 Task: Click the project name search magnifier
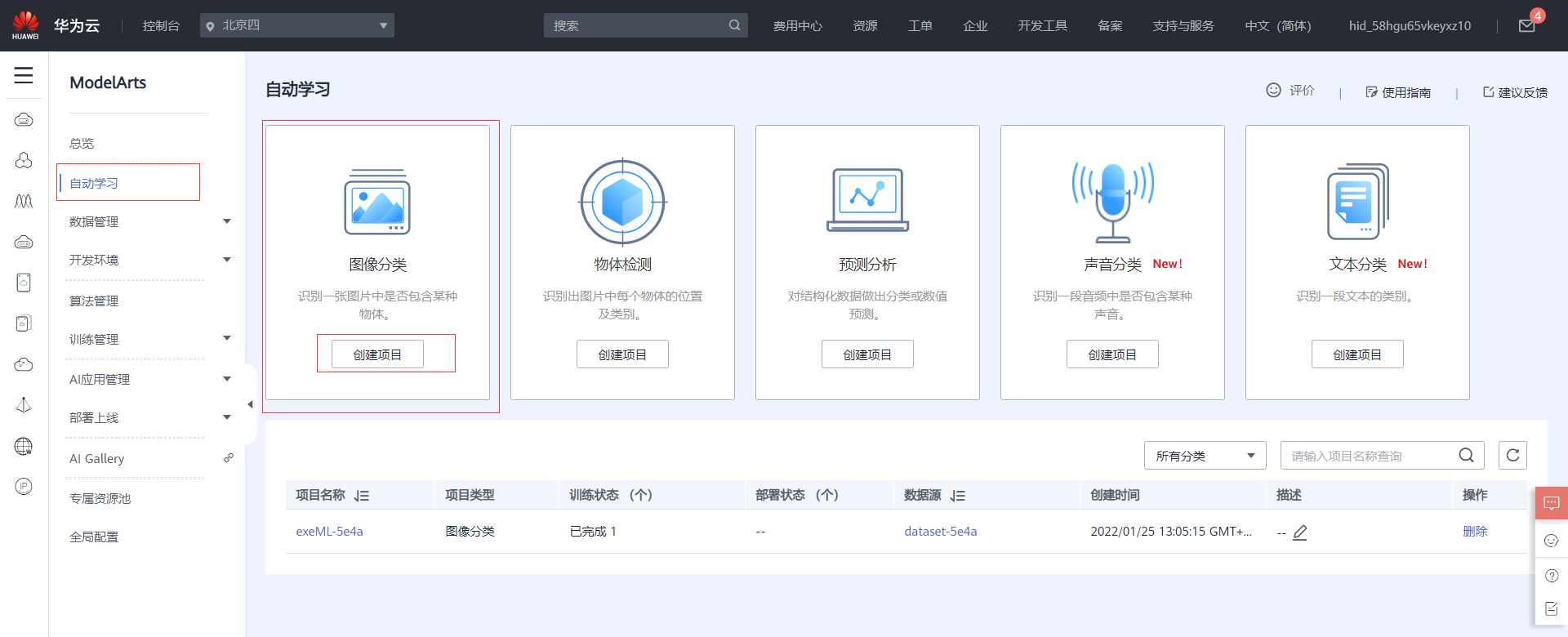pos(1466,455)
